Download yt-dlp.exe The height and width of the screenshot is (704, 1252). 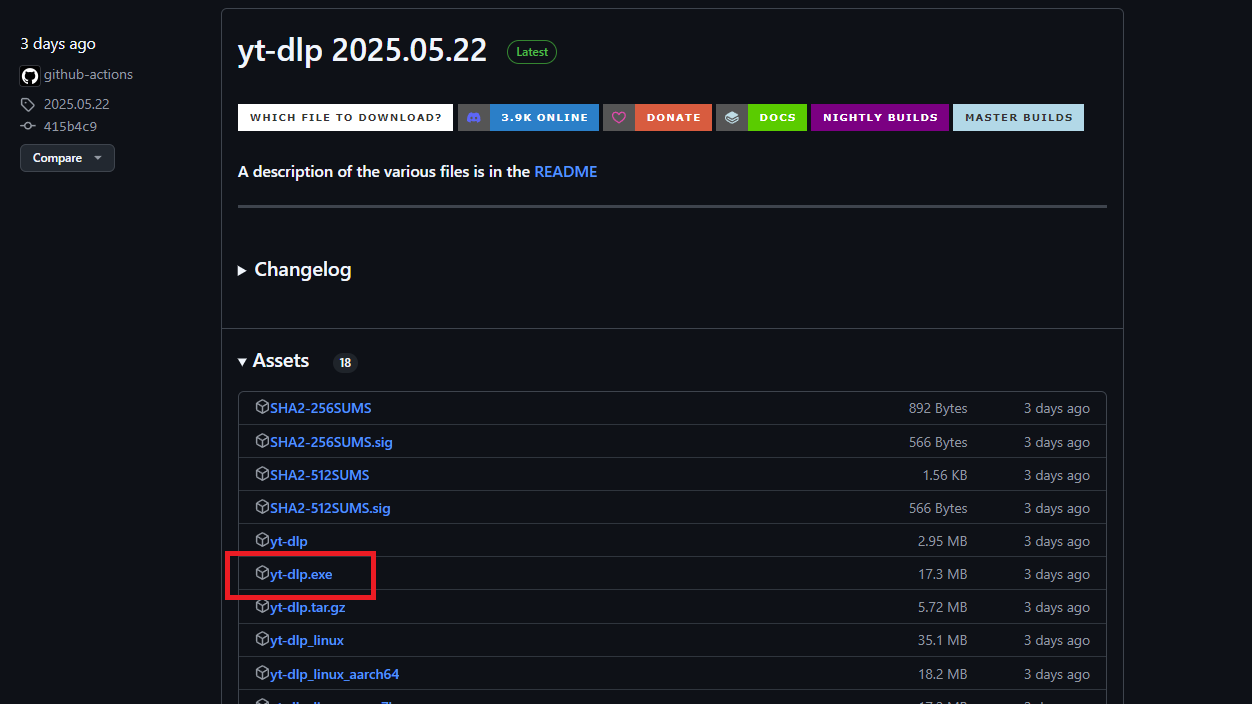point(301,574)
